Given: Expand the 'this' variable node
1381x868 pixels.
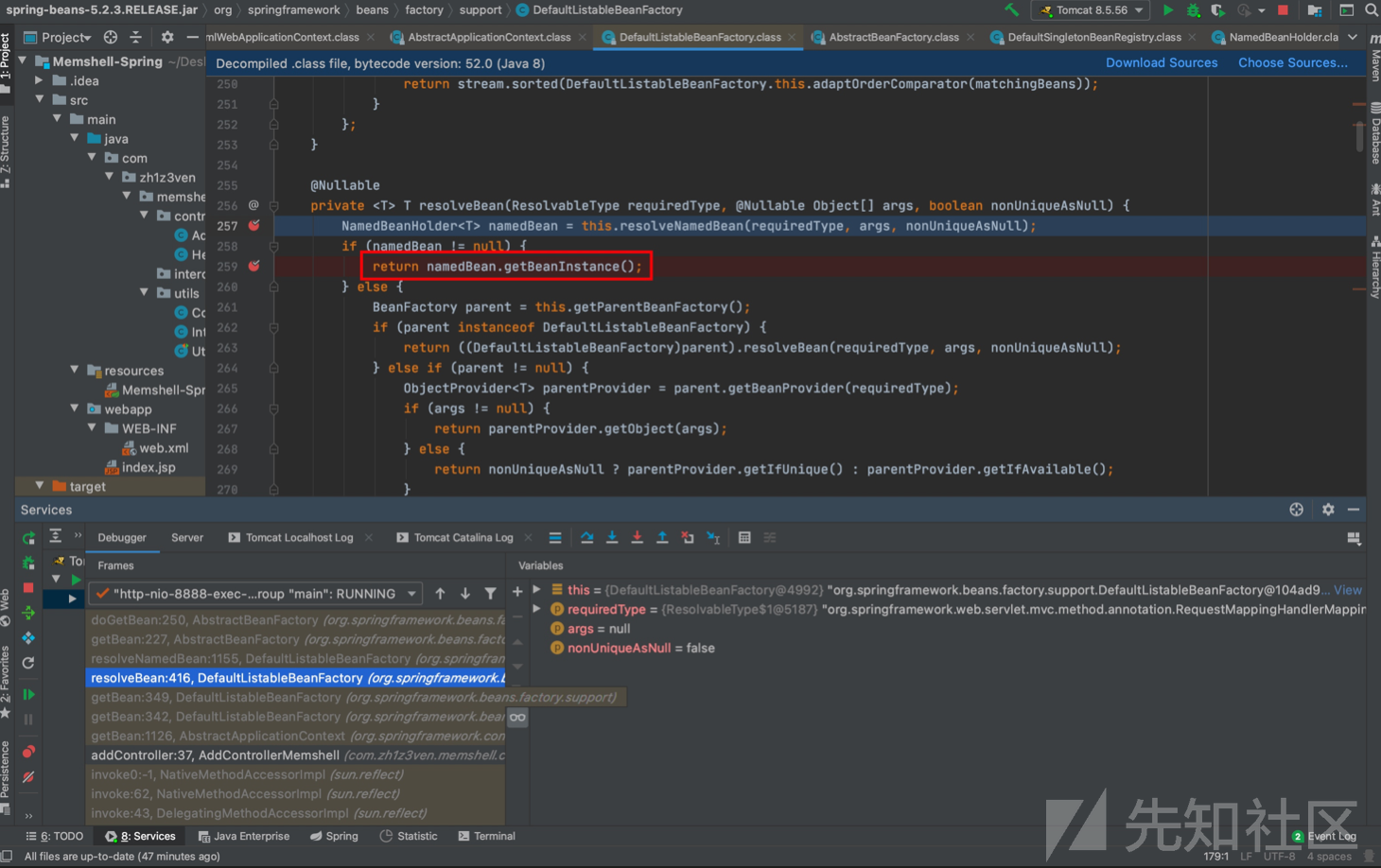Looking at the screenshot, I should pyautogui.click(x=537, y=590).
